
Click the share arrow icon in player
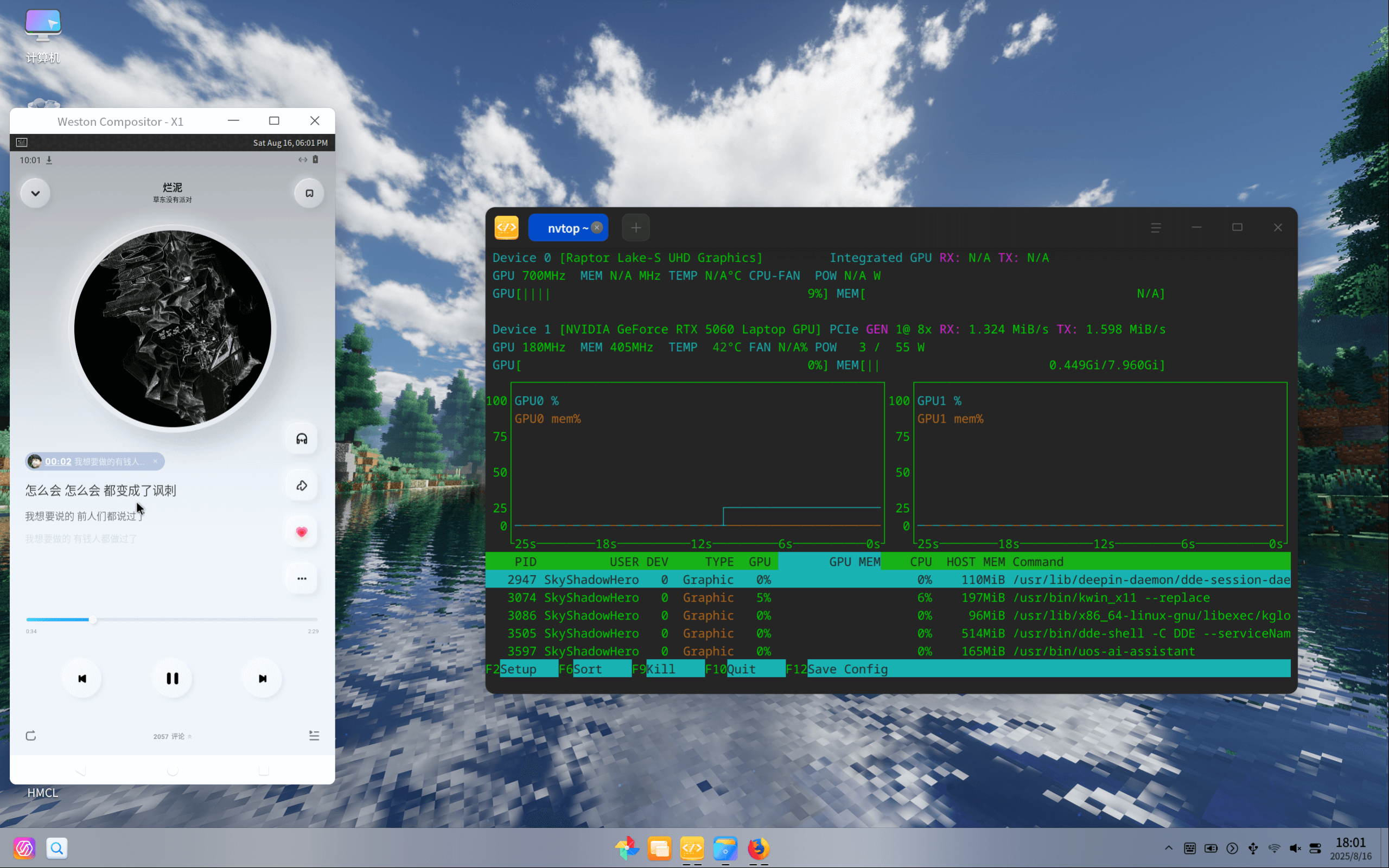click(x=301, y=486)
